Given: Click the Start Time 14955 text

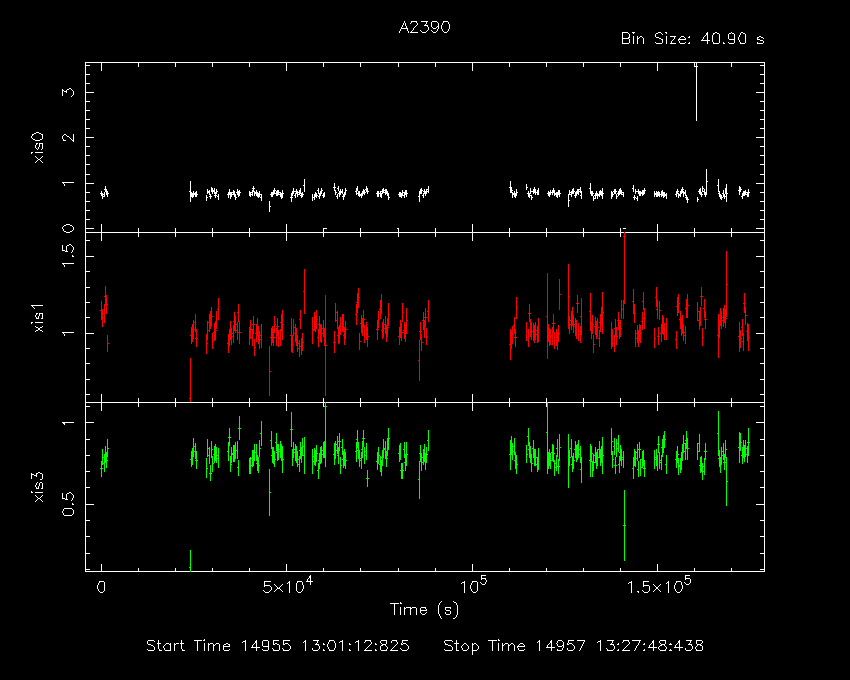Looking at the screenshot, I should tap(278, 646).
